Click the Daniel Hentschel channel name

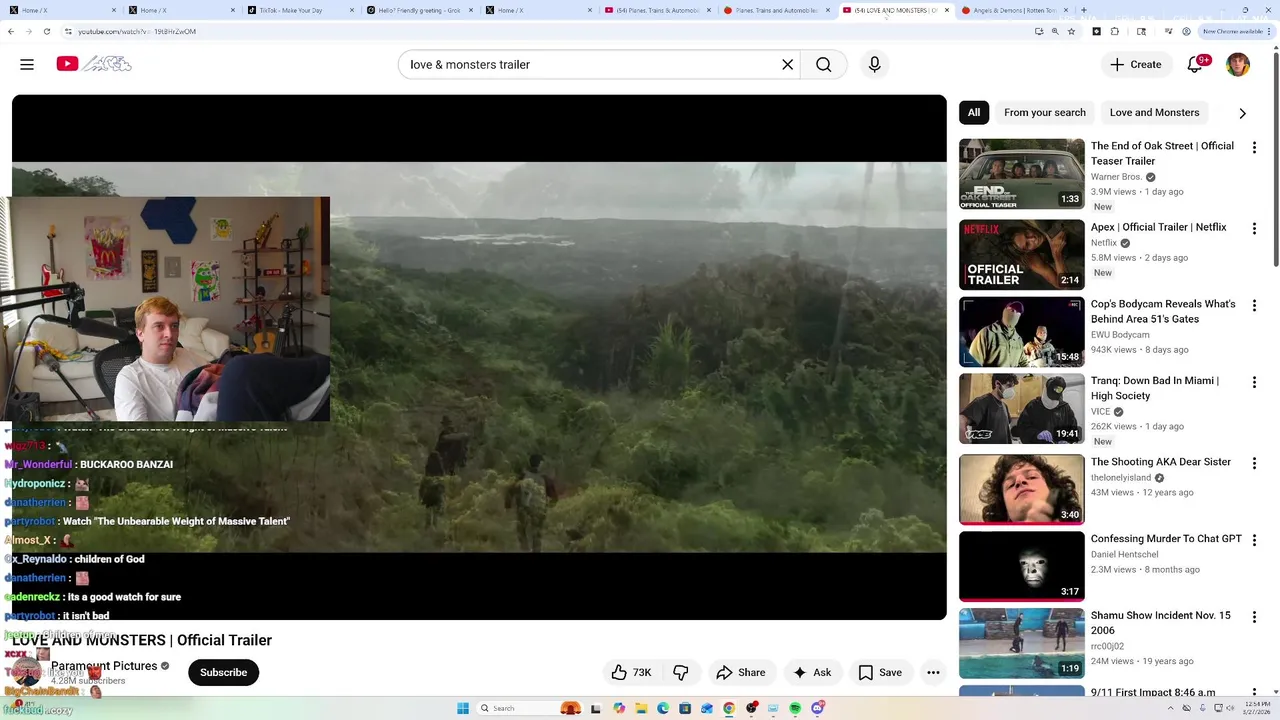coord(1125,555)
